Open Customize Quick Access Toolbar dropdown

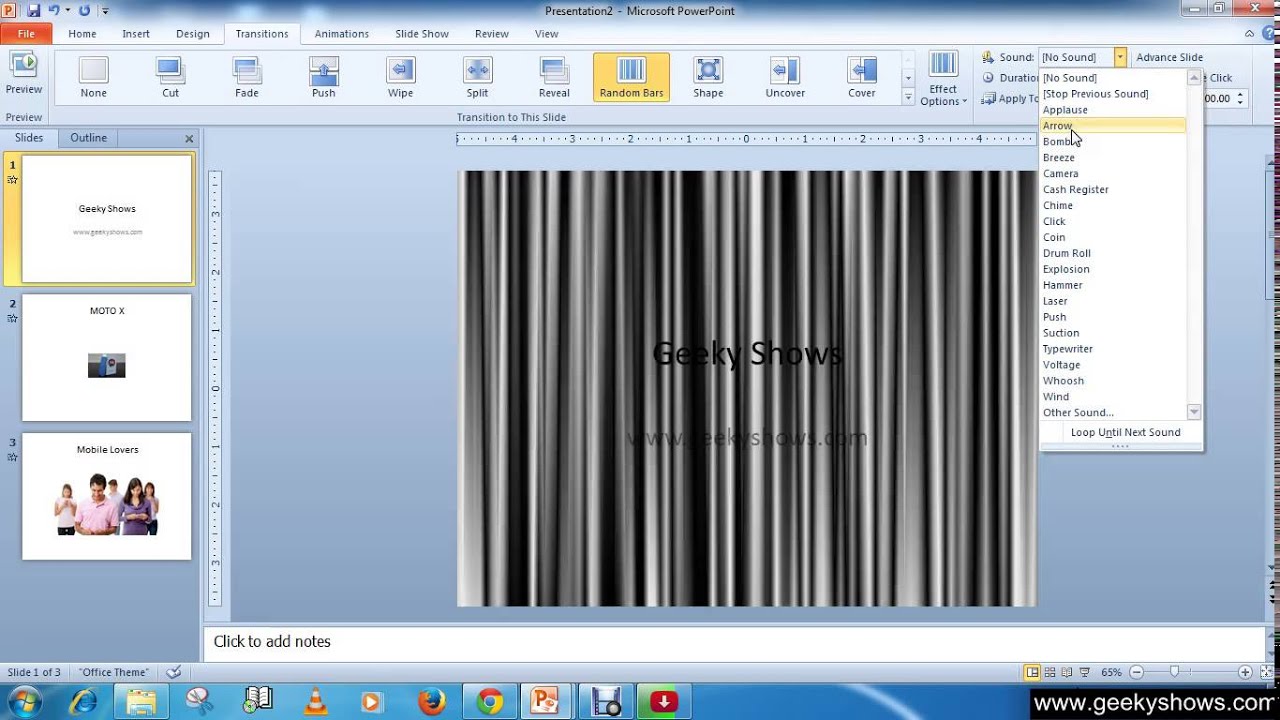[105, 11]
